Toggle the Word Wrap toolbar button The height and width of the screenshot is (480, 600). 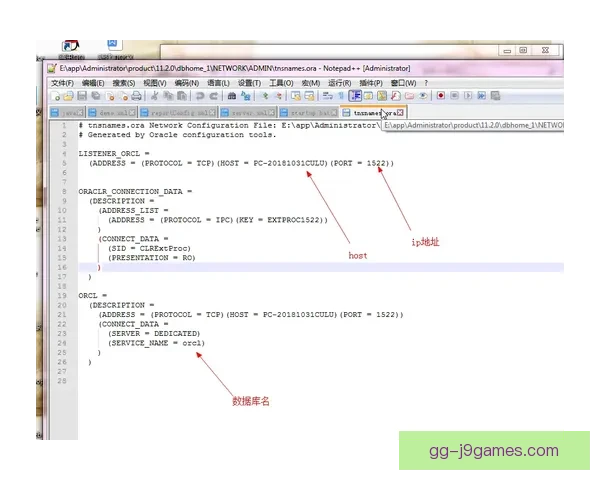[x=328, y=96]
